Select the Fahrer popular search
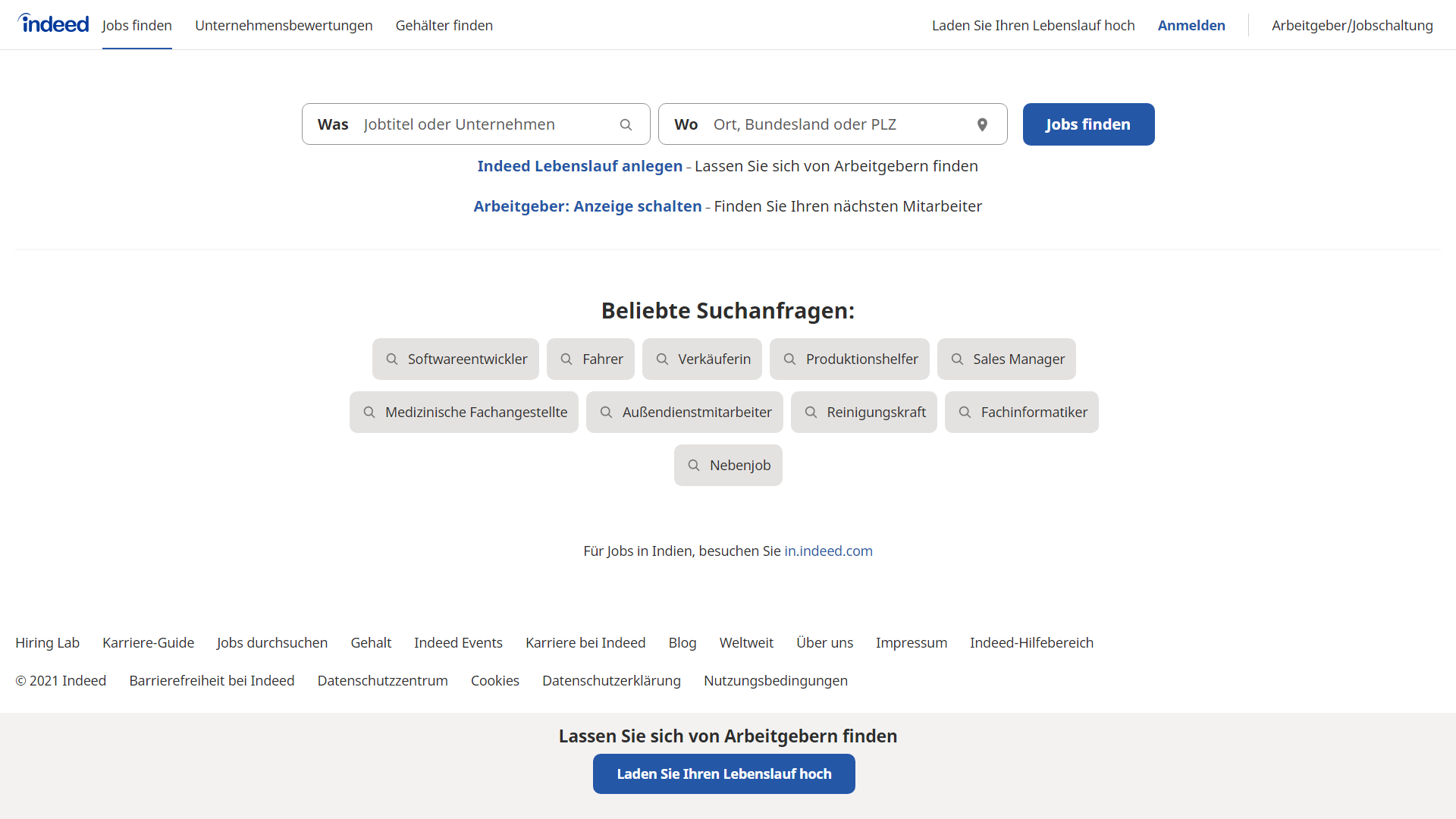 click(x=591, y=359)
